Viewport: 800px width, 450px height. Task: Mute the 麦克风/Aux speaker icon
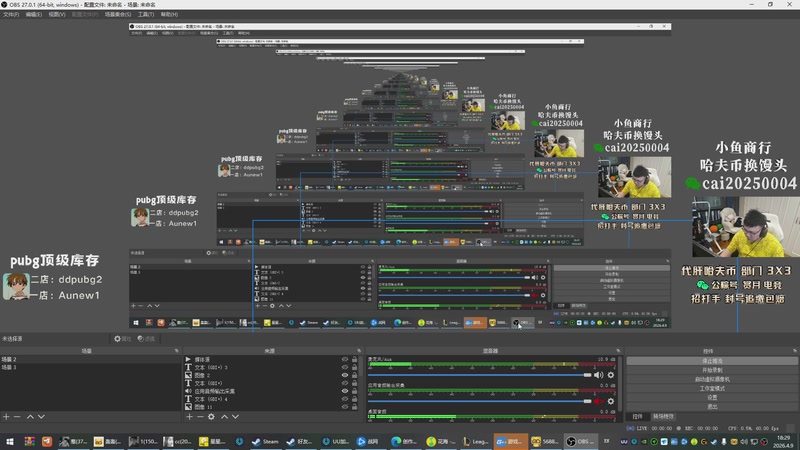pyautogui.click(x=598, y=375)
